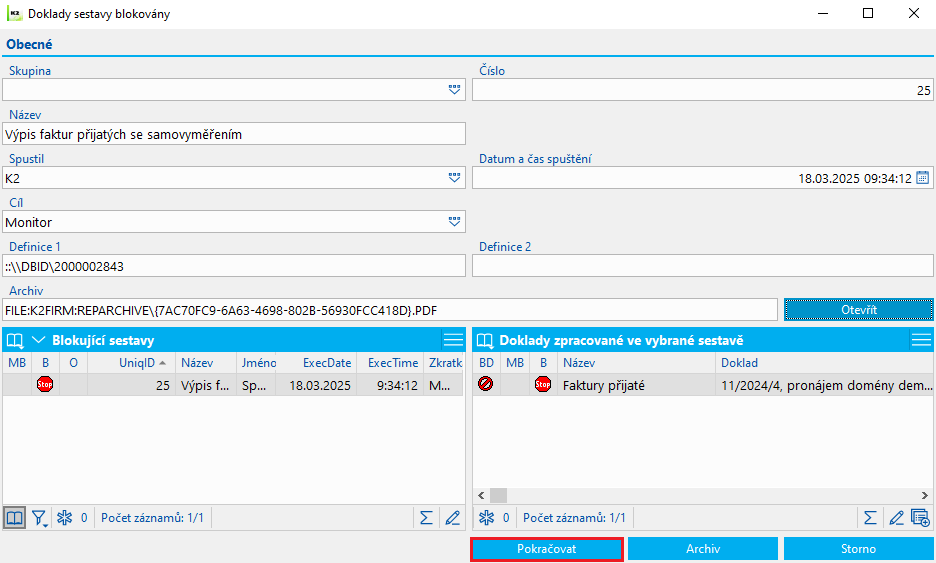Click Název column header in right table
The width and height of the screenshot is (936, 563).
(x=636, y=362)
